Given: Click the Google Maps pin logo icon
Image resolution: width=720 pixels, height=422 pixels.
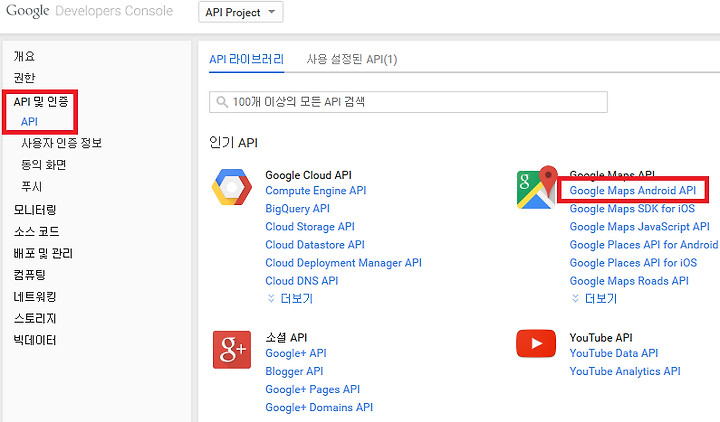Looking at the screenshot, I should [x=537, y=188].
